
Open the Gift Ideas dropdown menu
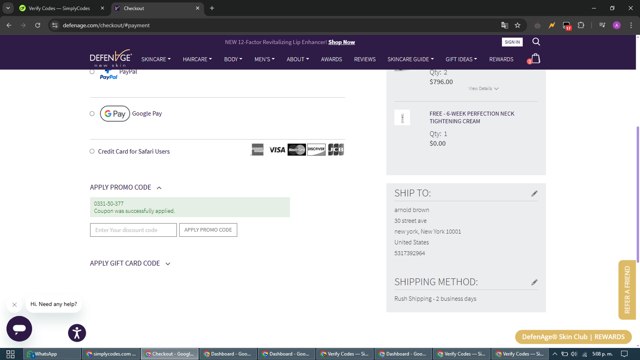461,59
